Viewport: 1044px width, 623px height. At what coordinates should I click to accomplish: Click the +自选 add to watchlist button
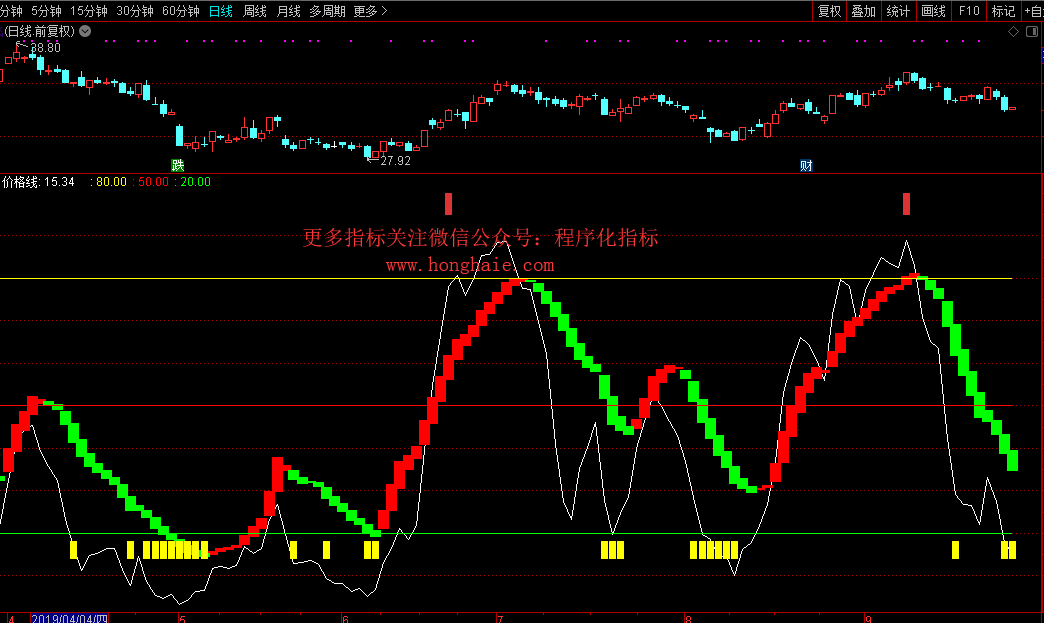(1031, 11)
